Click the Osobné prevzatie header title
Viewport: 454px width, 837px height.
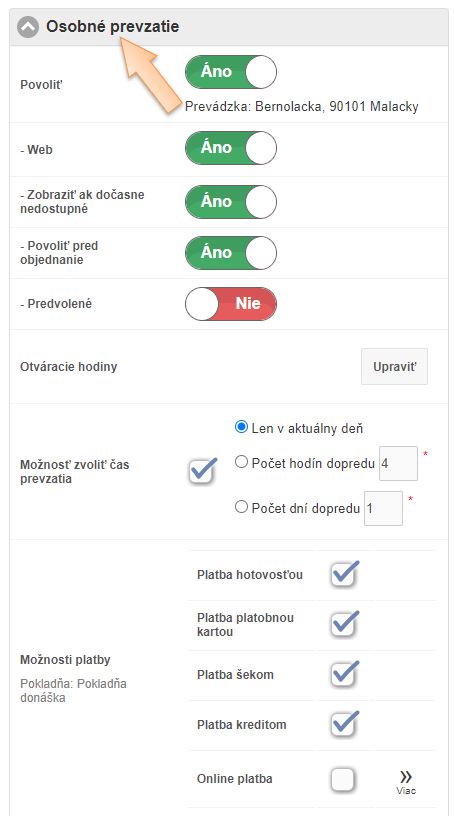pos(113,26)
